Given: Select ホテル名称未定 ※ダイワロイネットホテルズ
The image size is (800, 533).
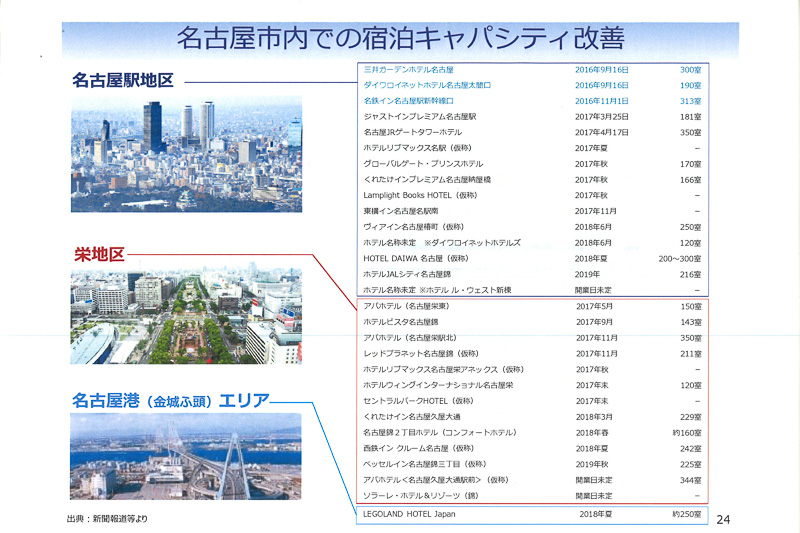Looking at the screenshot, I should click(442, 243).
